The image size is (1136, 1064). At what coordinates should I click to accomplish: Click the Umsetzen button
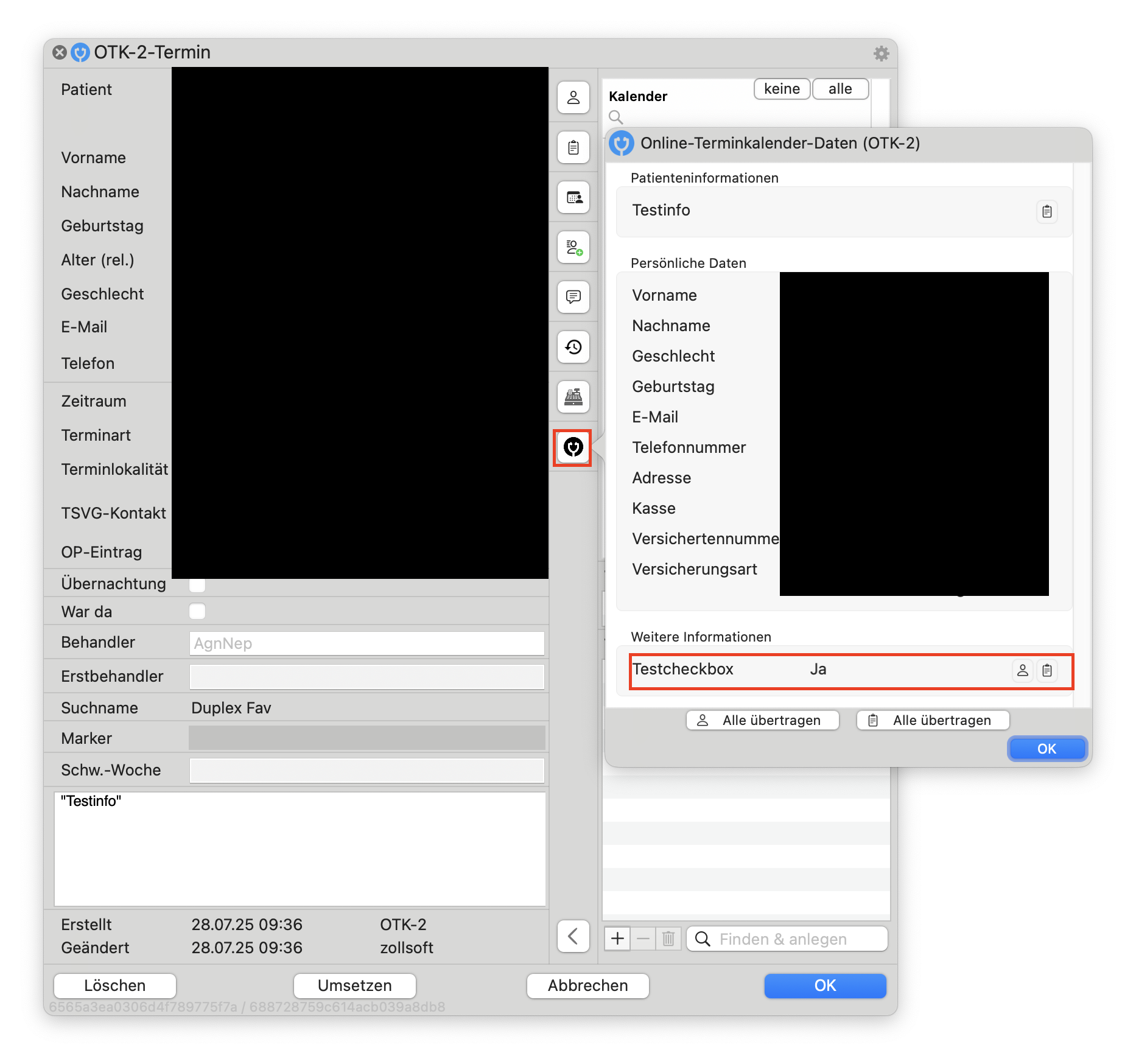pyautogui.click(x=355, y=985)
